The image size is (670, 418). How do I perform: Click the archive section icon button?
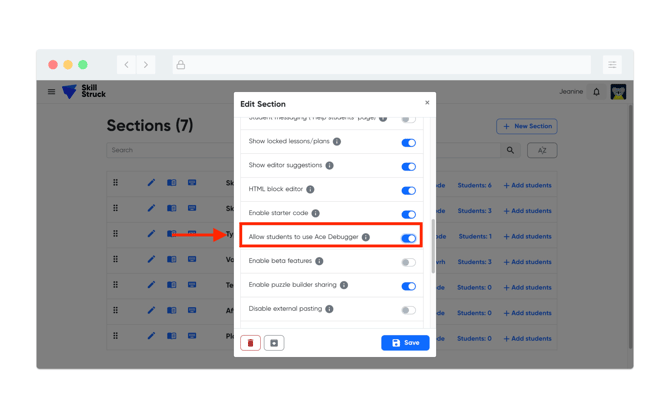click(274, 343)
